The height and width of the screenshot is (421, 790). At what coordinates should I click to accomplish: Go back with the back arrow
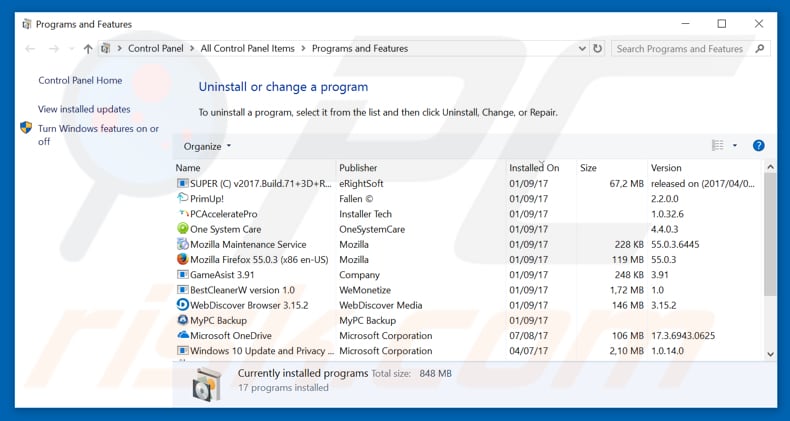(x=30, y=49)
